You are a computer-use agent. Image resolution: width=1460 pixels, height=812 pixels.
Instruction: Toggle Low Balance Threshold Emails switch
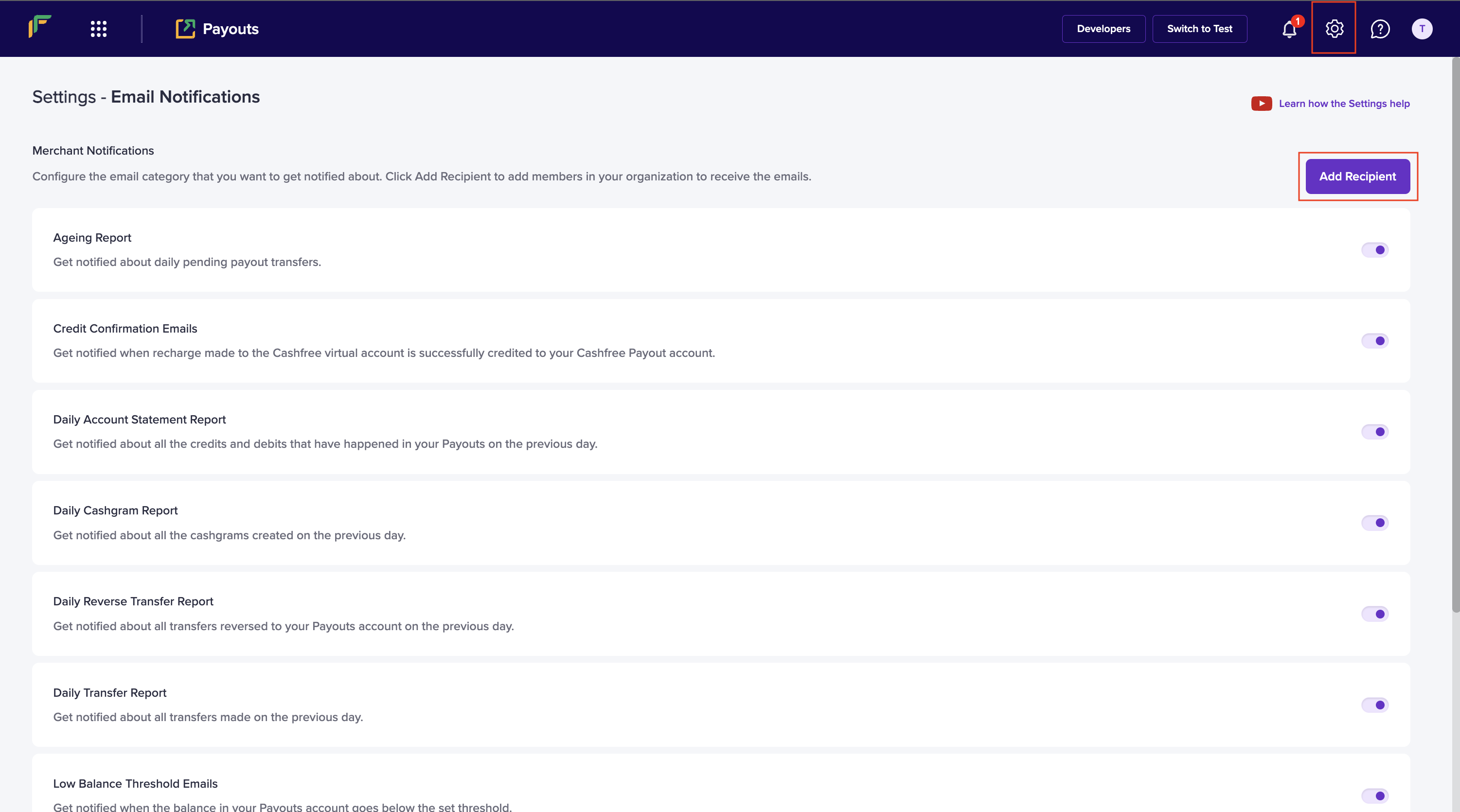click(x=1374, y=796)
